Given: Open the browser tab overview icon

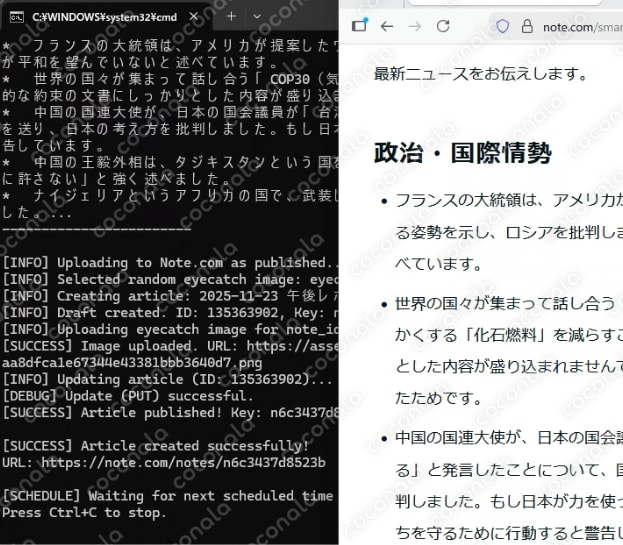Looking at the screenshot, I should point(360,25).
